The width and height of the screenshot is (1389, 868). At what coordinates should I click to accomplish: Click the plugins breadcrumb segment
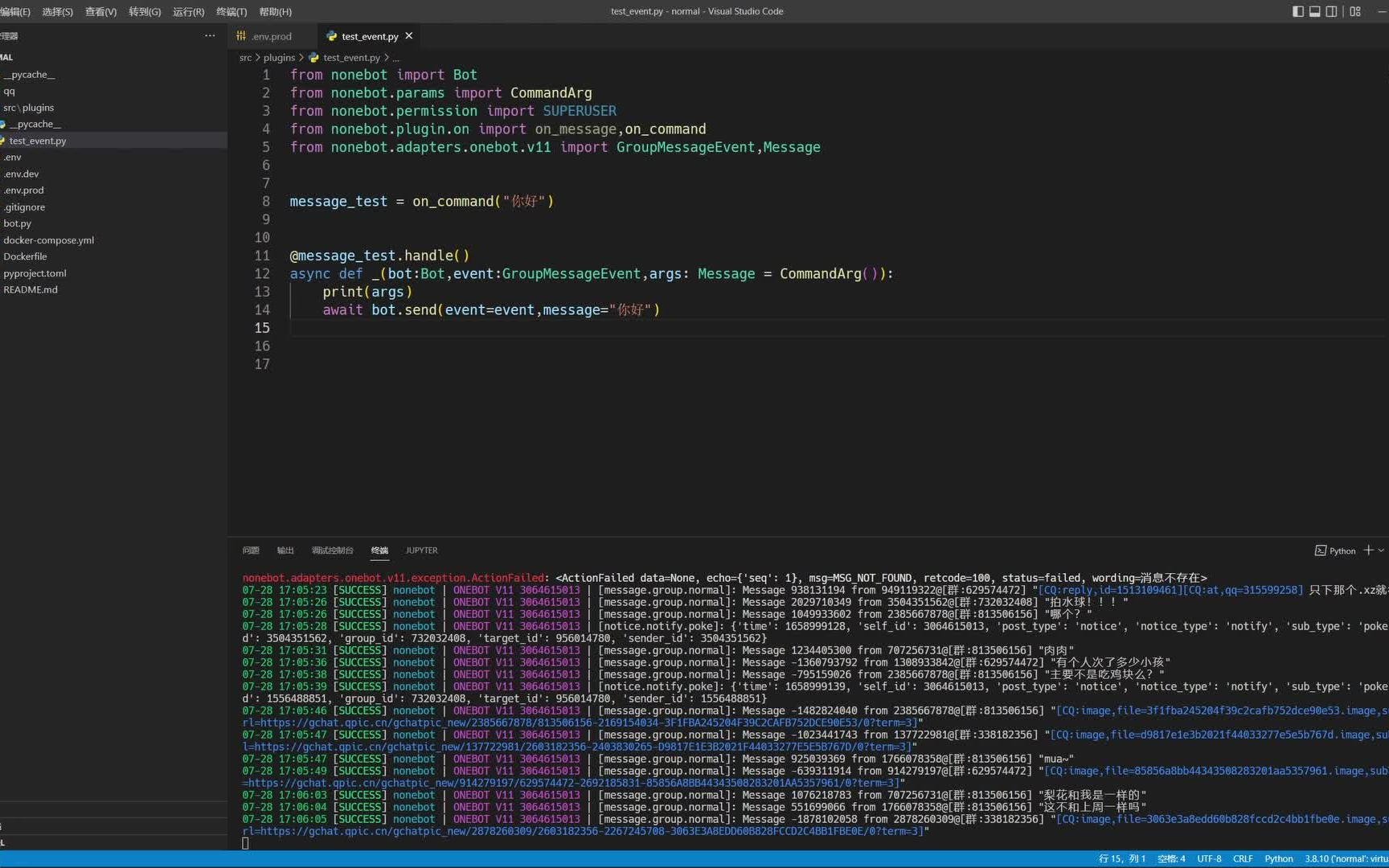tap(279, 57)
